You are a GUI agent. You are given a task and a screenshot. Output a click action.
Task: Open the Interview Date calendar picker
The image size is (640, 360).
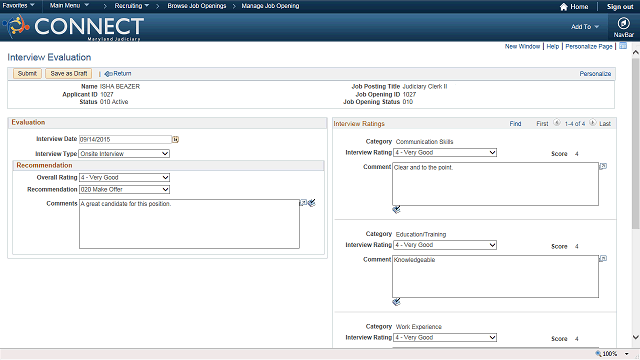[176, 140]
